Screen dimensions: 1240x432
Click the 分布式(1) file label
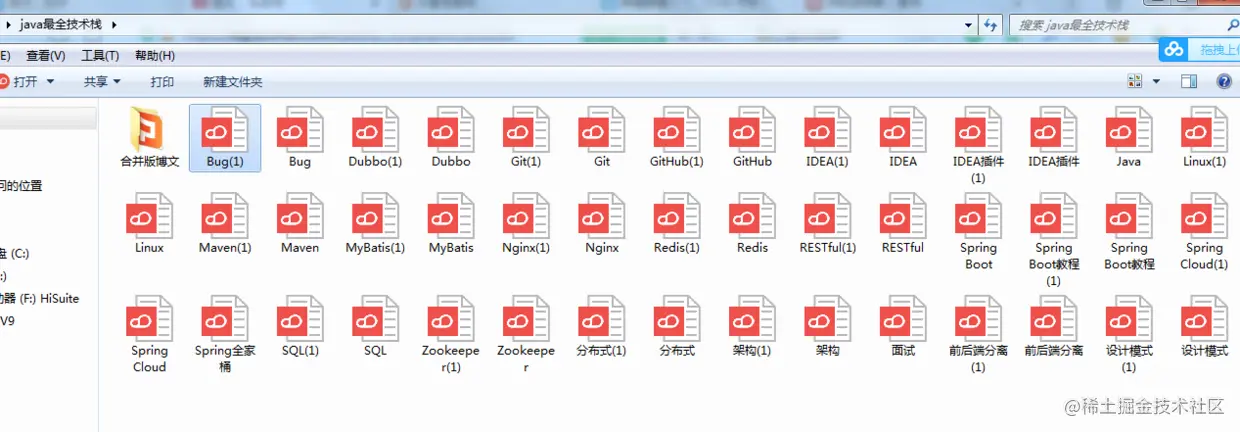tap(602, 350)
